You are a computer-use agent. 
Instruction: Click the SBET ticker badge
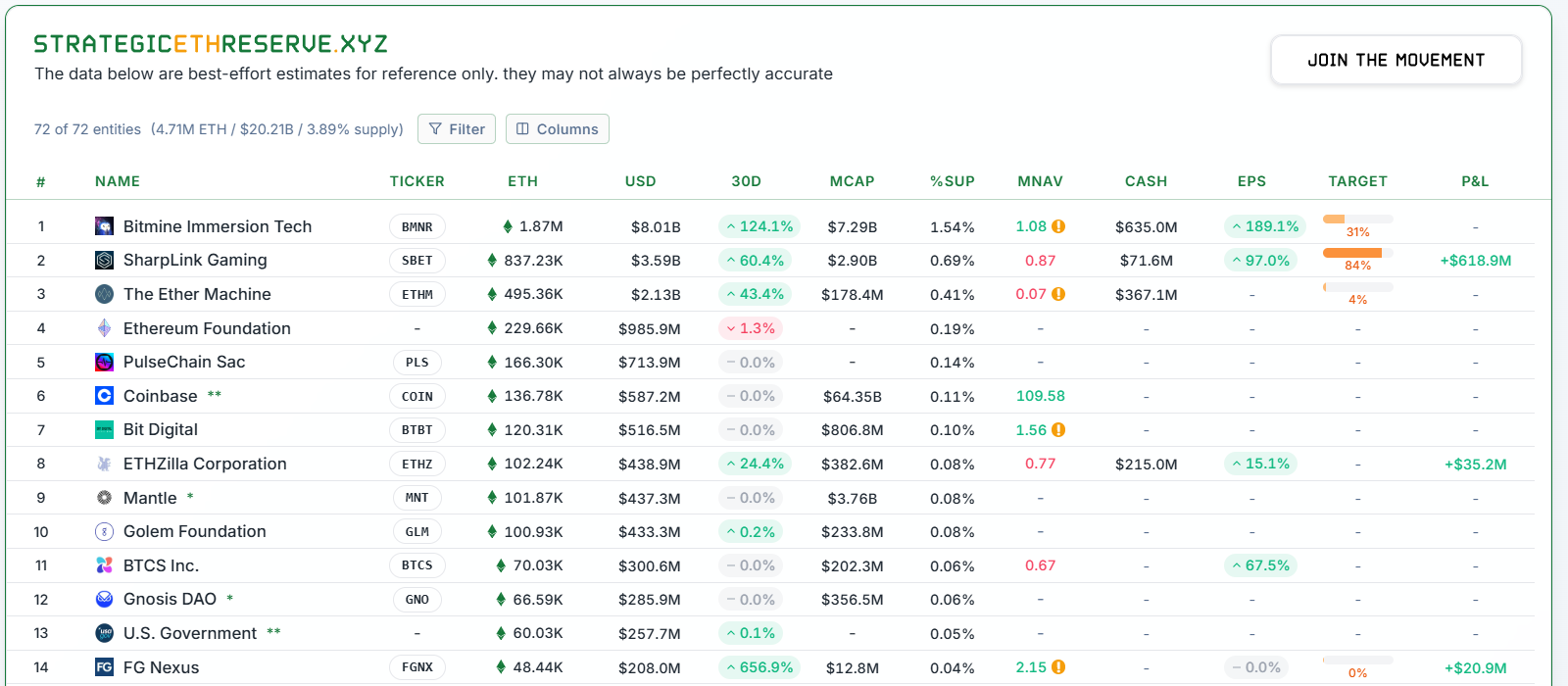point(417,261)
